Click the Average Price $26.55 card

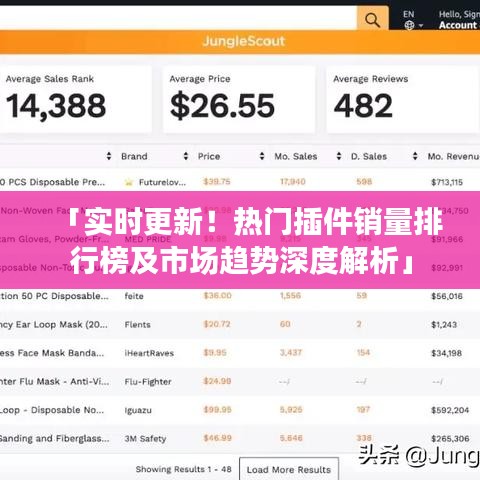pos(239,99)
